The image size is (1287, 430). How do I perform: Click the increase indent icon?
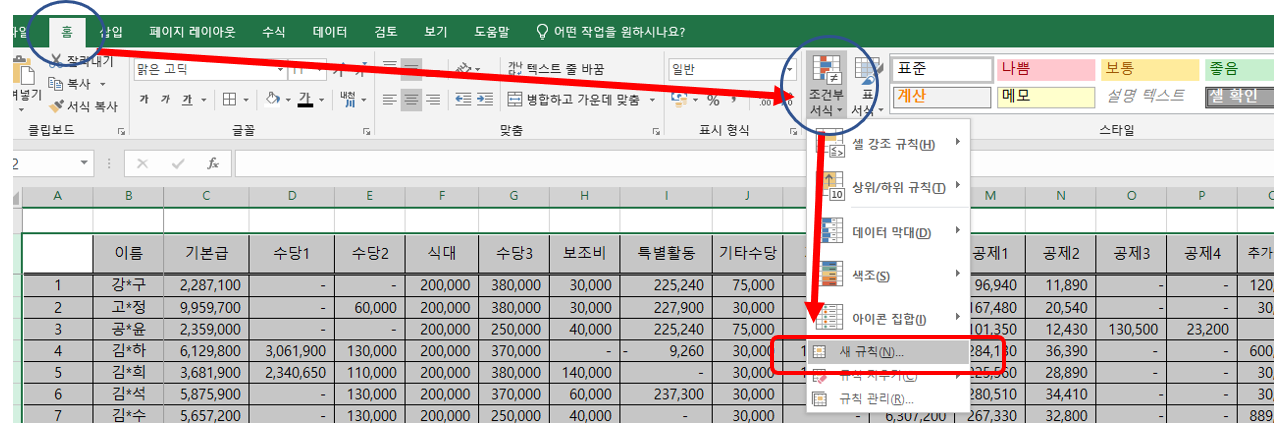(486, 99)
